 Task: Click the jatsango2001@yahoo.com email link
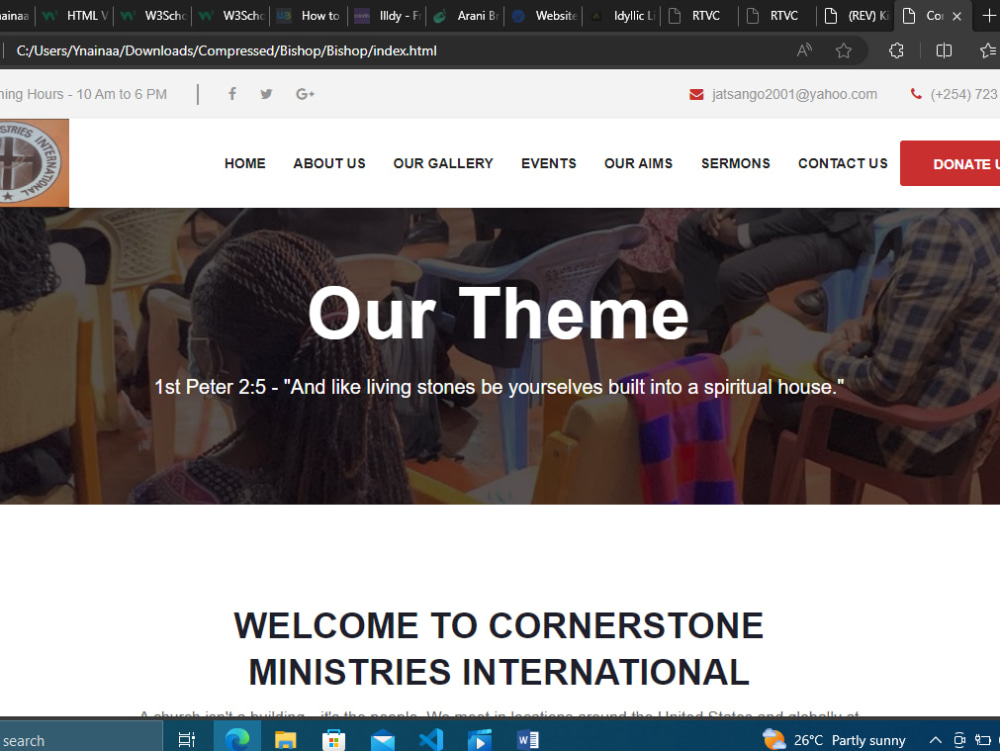[795, 94]
